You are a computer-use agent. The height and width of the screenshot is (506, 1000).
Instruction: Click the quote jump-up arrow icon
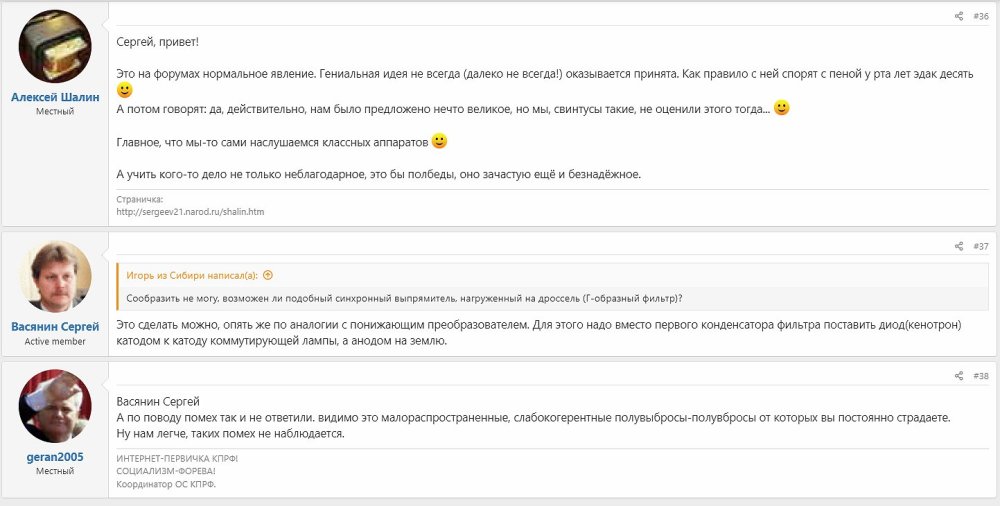click(268, 275)
